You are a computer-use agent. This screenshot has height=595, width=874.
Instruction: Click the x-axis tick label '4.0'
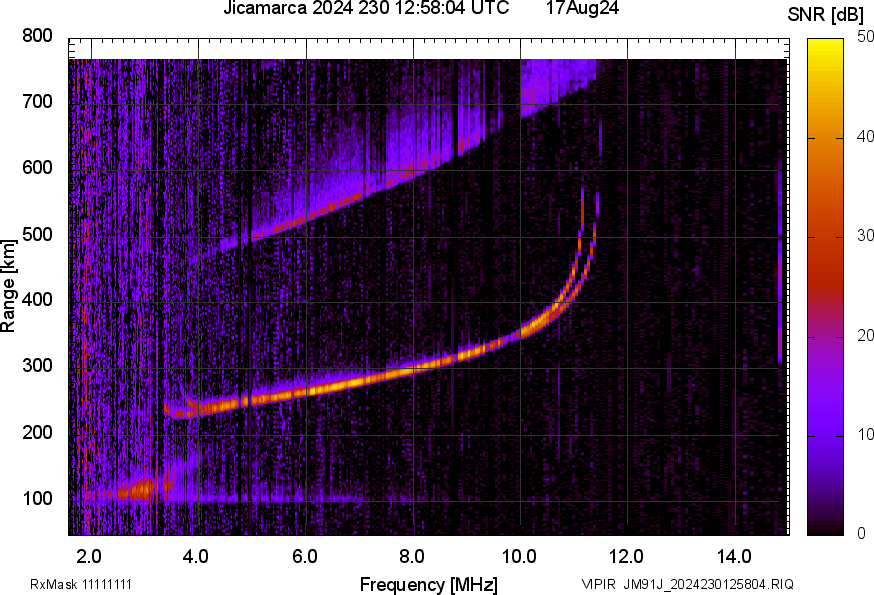[196, 557]
